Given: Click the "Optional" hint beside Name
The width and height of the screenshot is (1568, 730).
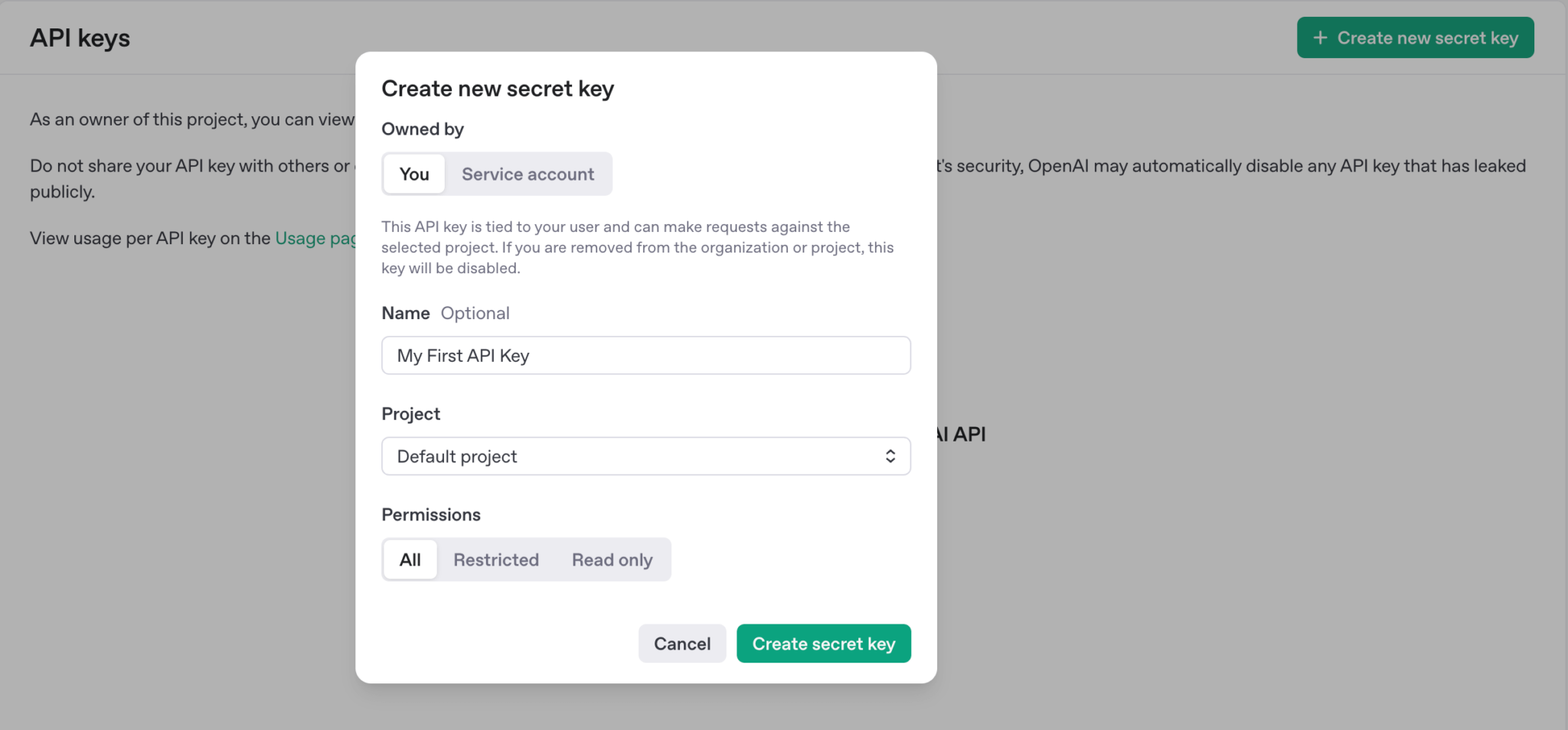Looking at the screenshot, I should point(475,314).
